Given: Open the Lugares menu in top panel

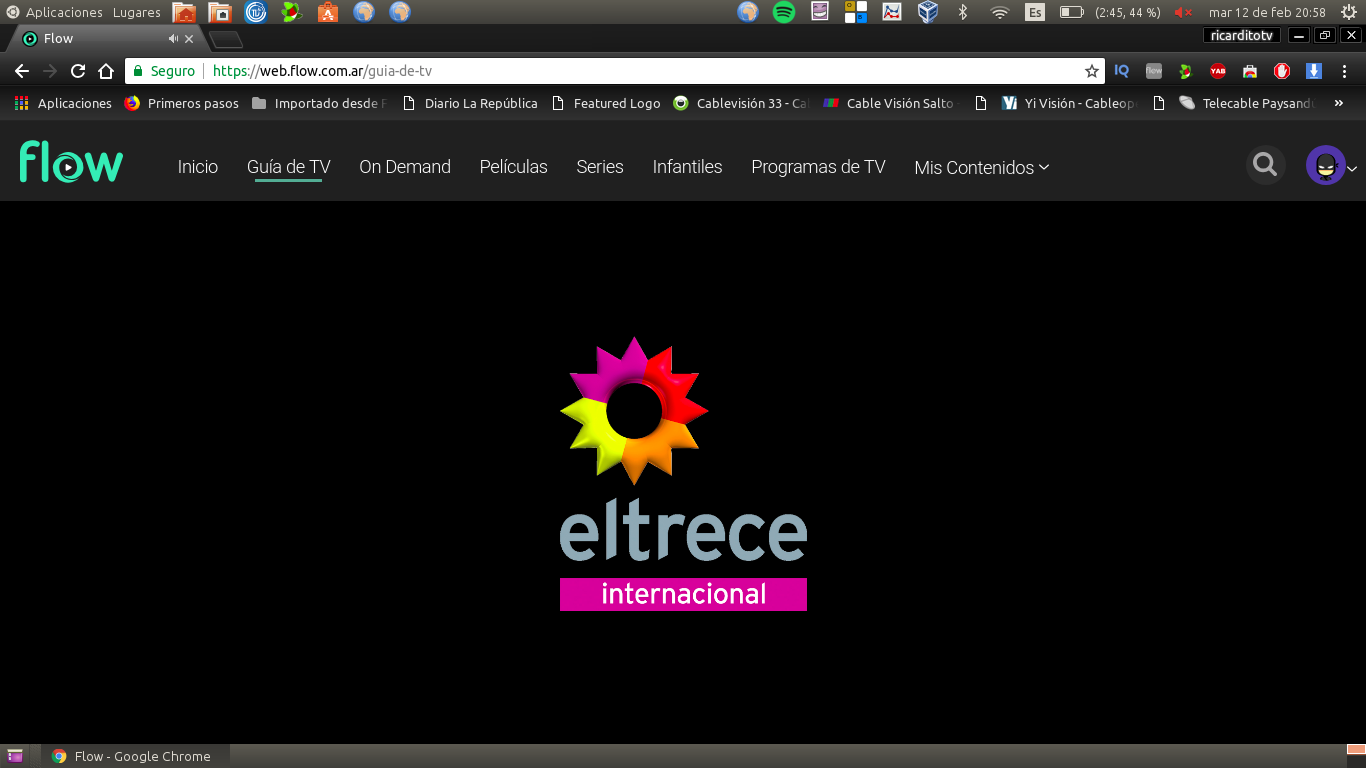Looking at the screenshot, I should click(137, 12).
